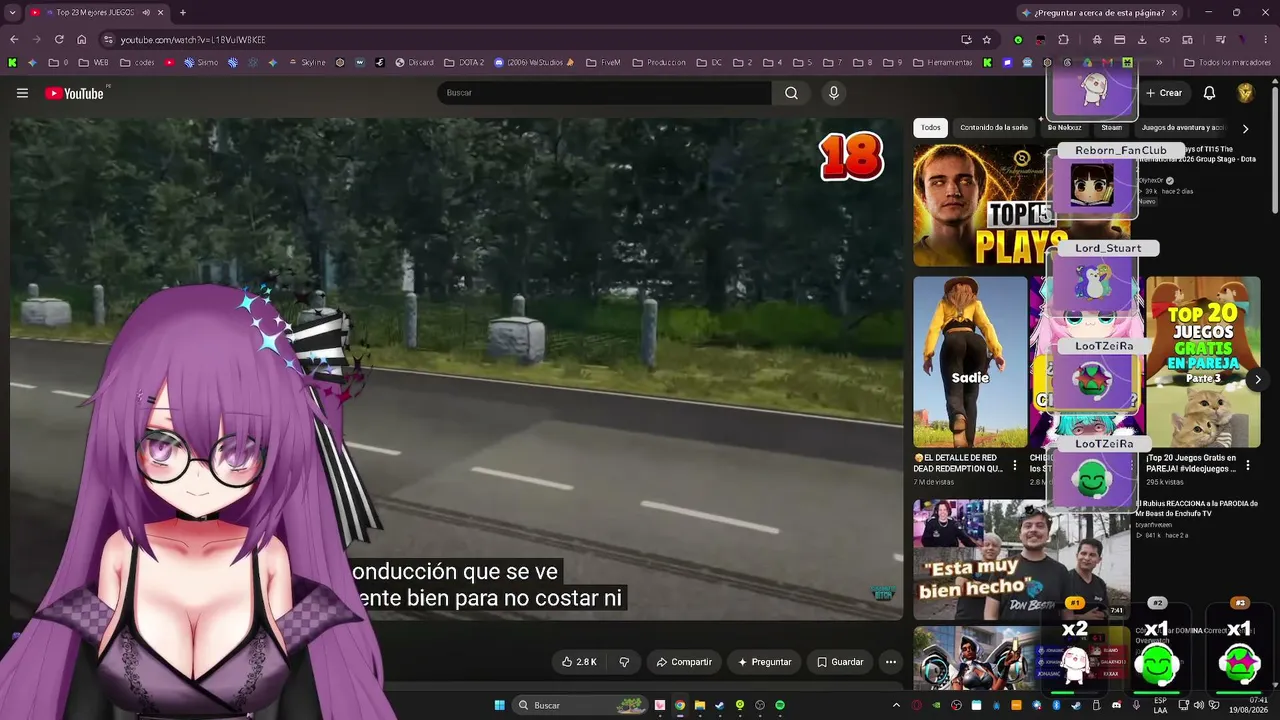This screenshot has width=1280, height=720.
Task: Mute the YouTube tab audio icon
Action: click(146, 12)
